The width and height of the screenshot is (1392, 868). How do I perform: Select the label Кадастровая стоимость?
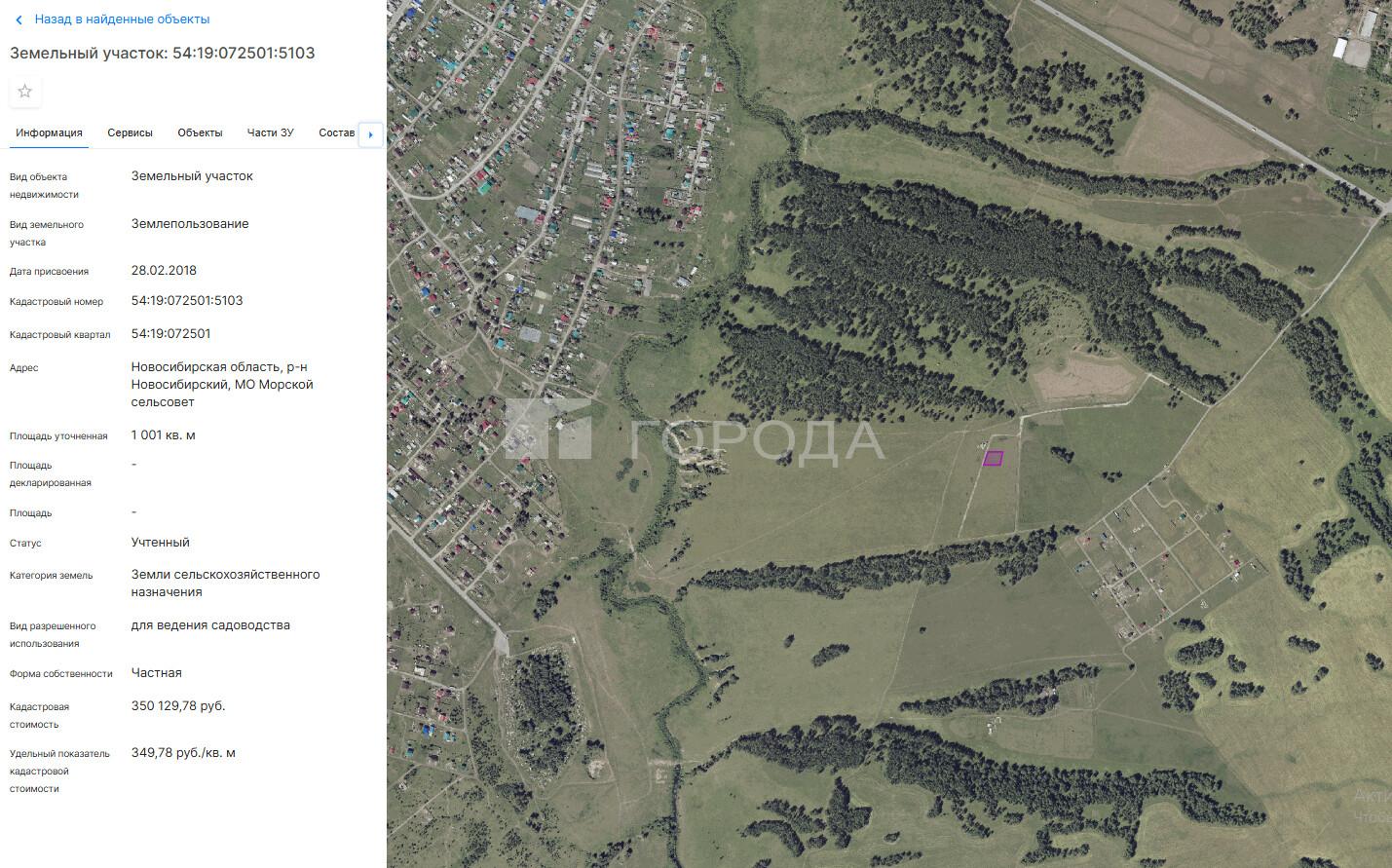click(39, 715)
